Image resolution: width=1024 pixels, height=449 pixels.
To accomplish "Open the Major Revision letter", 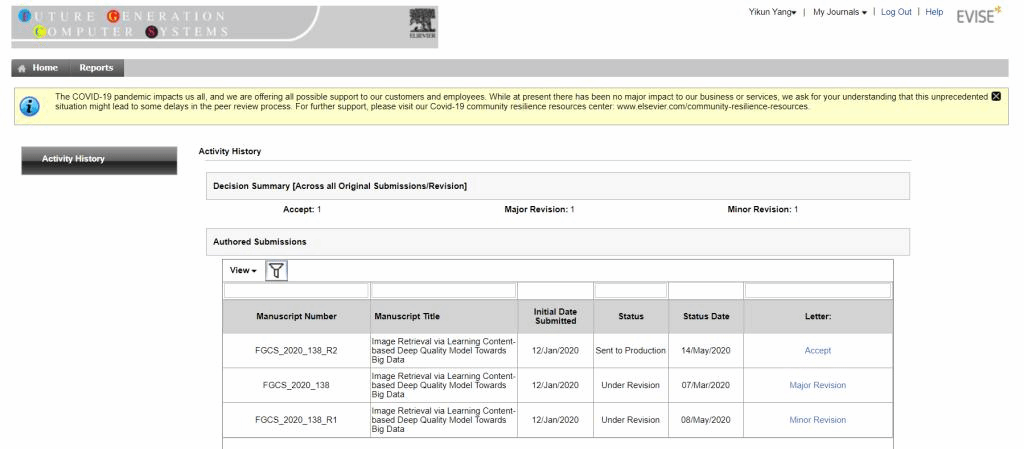I will (817, 385).
